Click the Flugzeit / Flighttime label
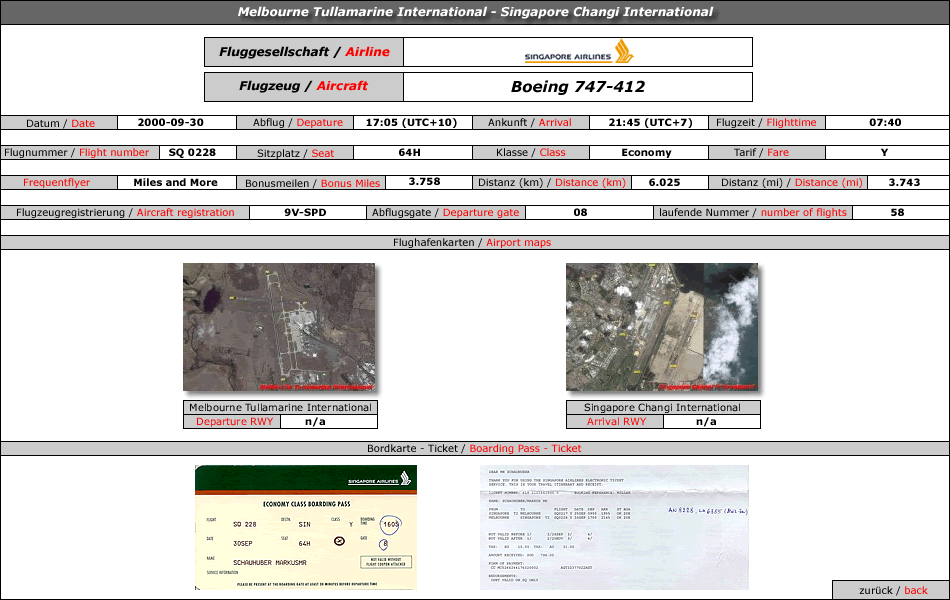Viewport: 950px width, 600px height. tap(766, 122)
